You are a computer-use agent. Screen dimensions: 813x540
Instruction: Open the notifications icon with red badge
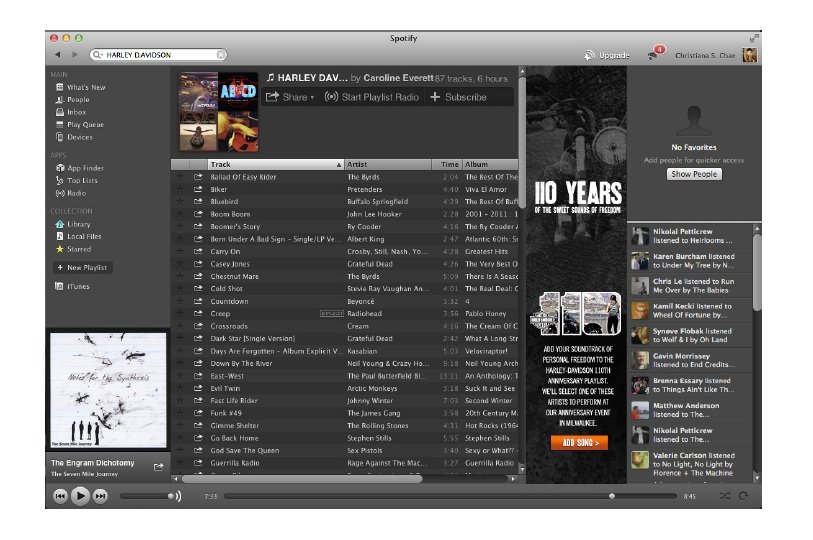coord(656,54)
